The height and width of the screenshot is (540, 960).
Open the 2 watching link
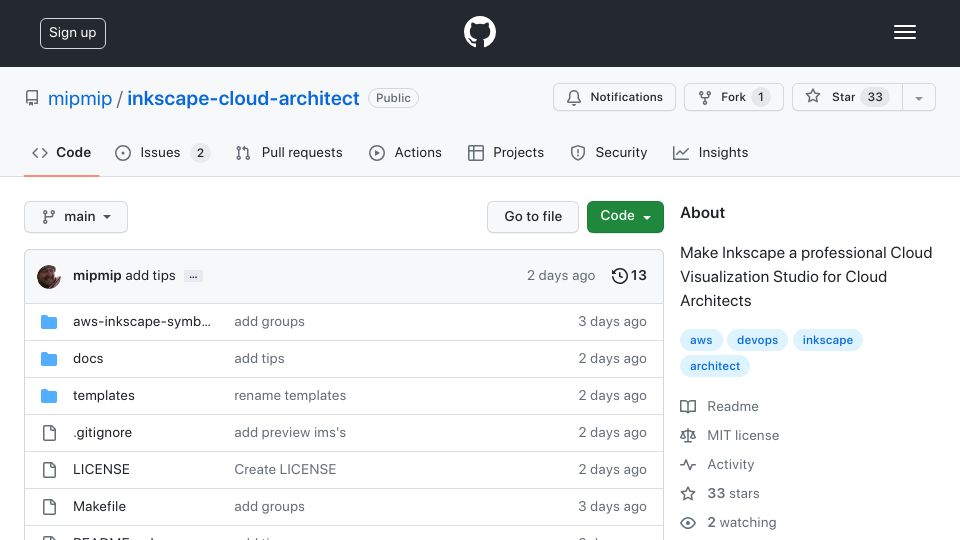tap(741, 523)
